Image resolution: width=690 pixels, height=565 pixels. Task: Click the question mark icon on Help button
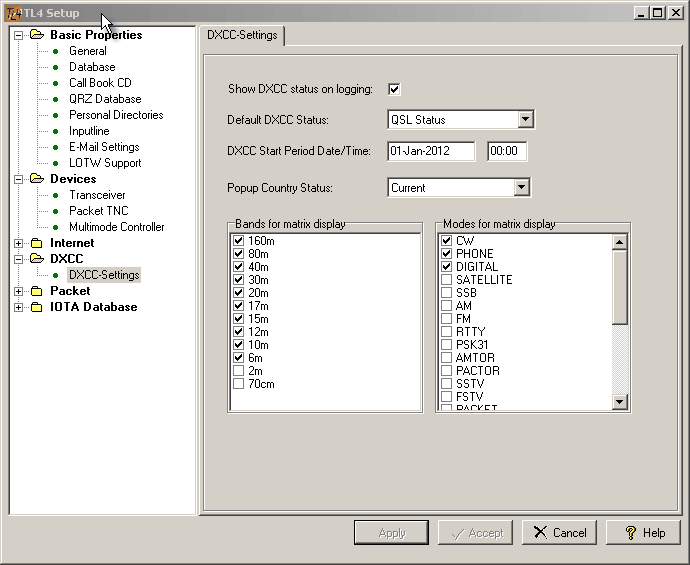point(631,533)
